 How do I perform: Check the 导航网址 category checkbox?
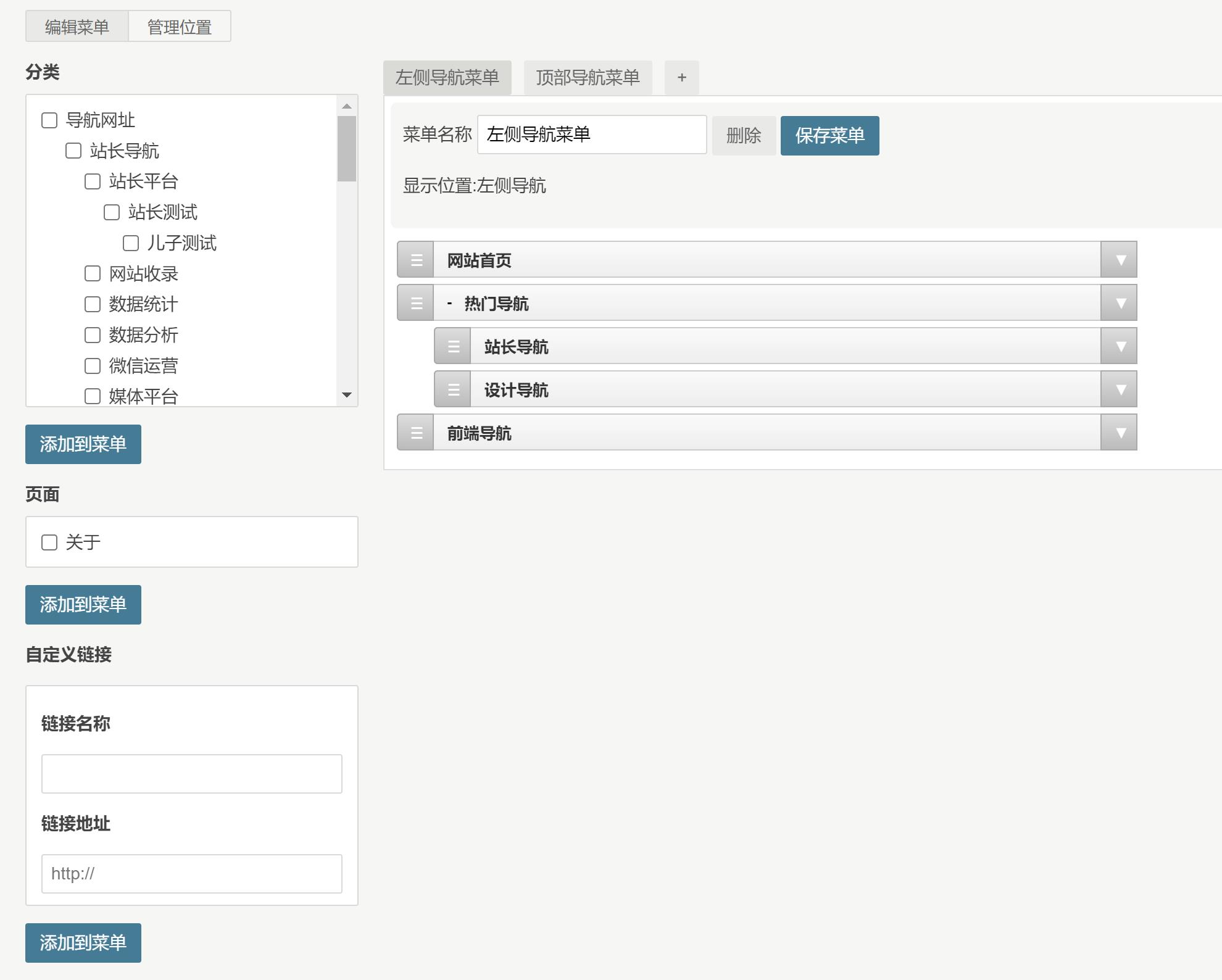pos(49,120)
